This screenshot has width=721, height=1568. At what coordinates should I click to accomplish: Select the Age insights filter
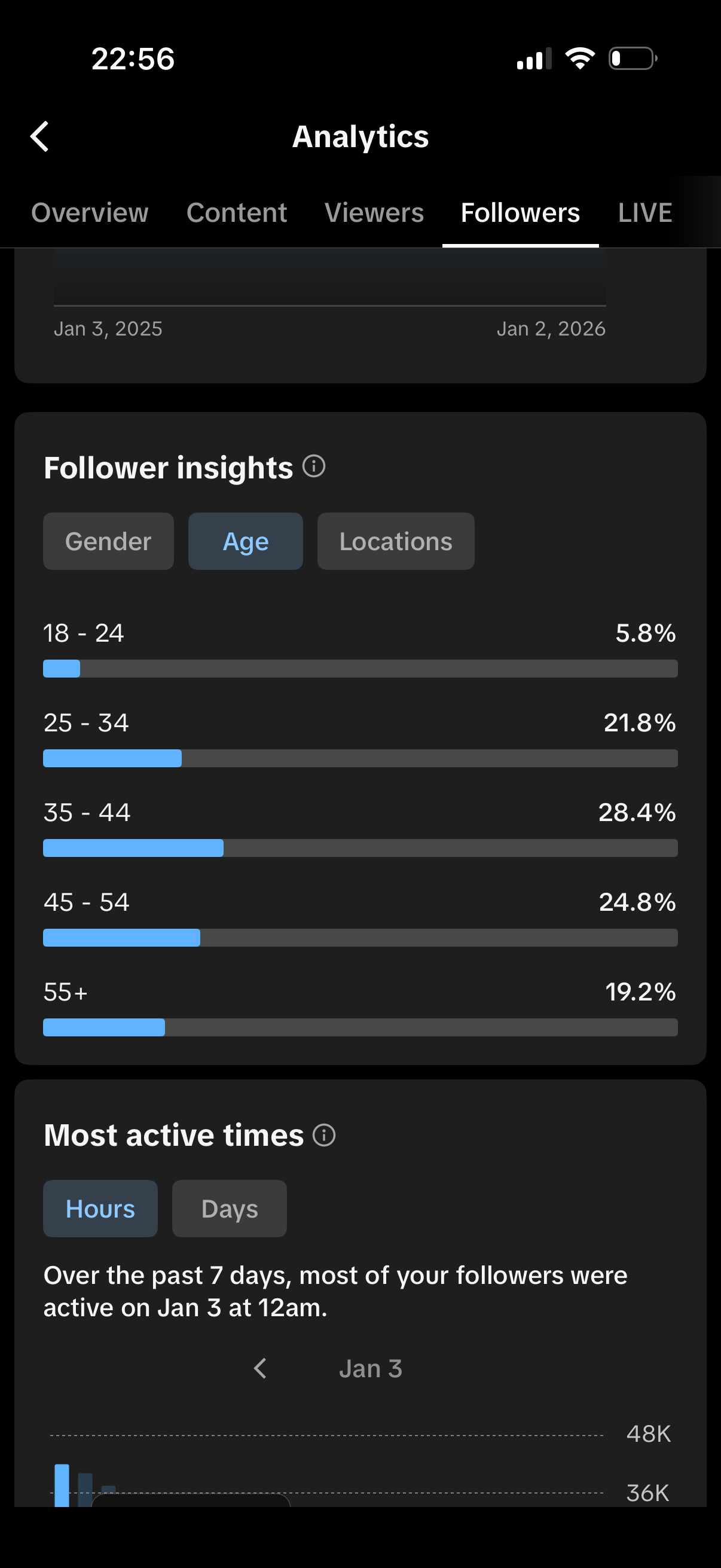[245, 541]
